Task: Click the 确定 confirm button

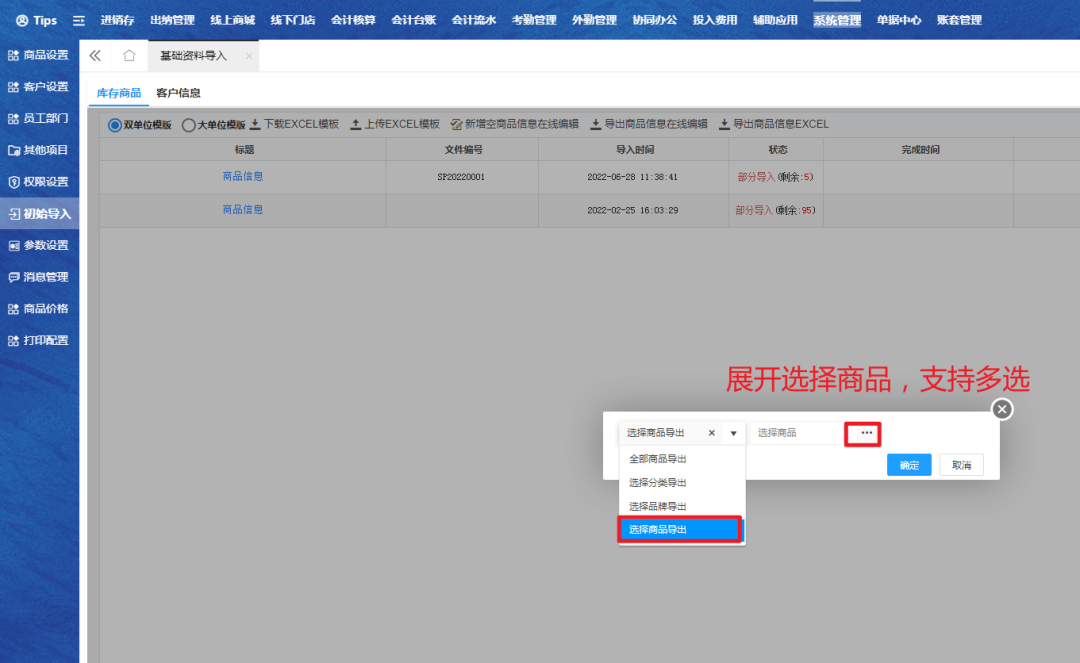Action: 909,465
